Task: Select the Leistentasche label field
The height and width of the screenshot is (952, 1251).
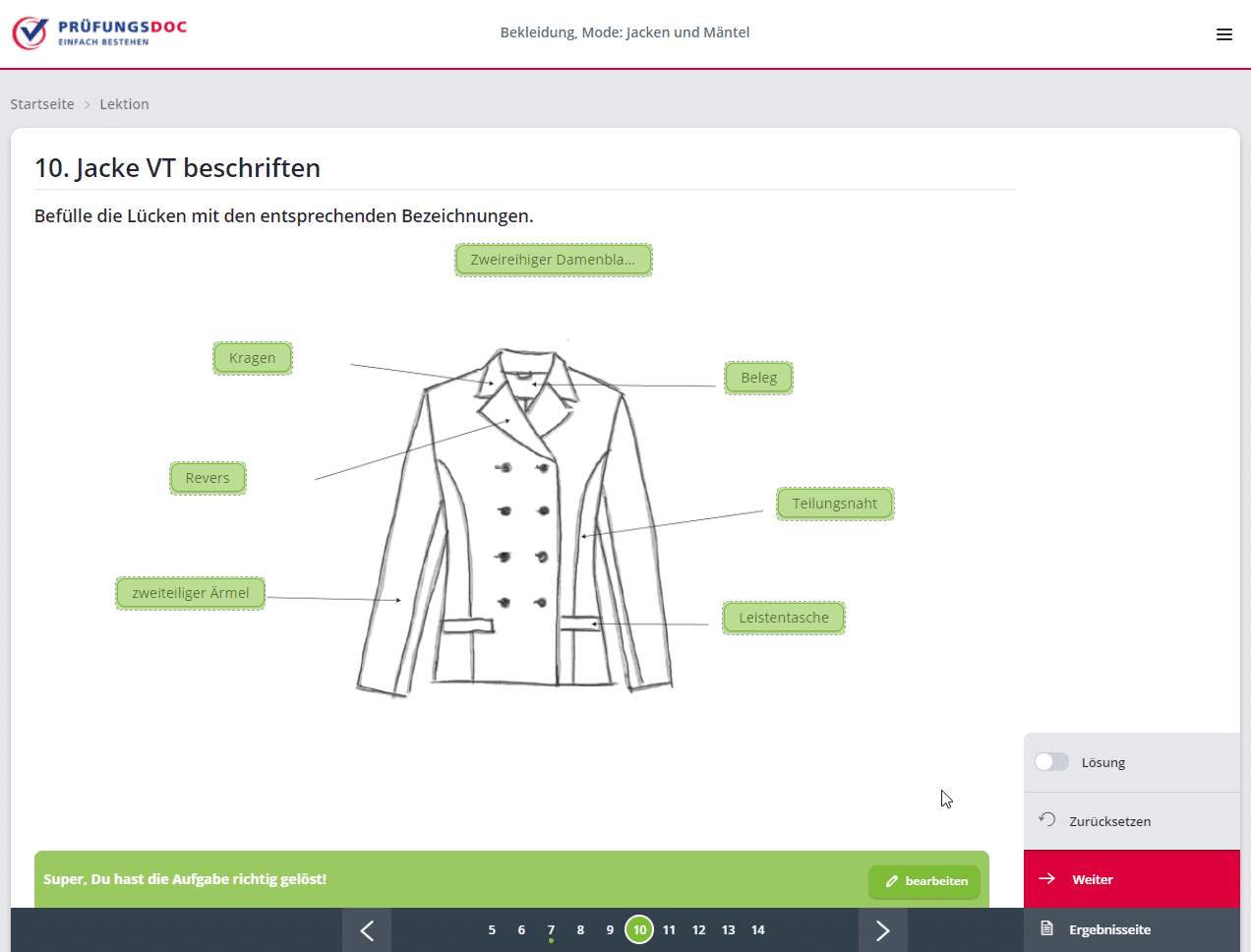Action: (x=784, y=618)
